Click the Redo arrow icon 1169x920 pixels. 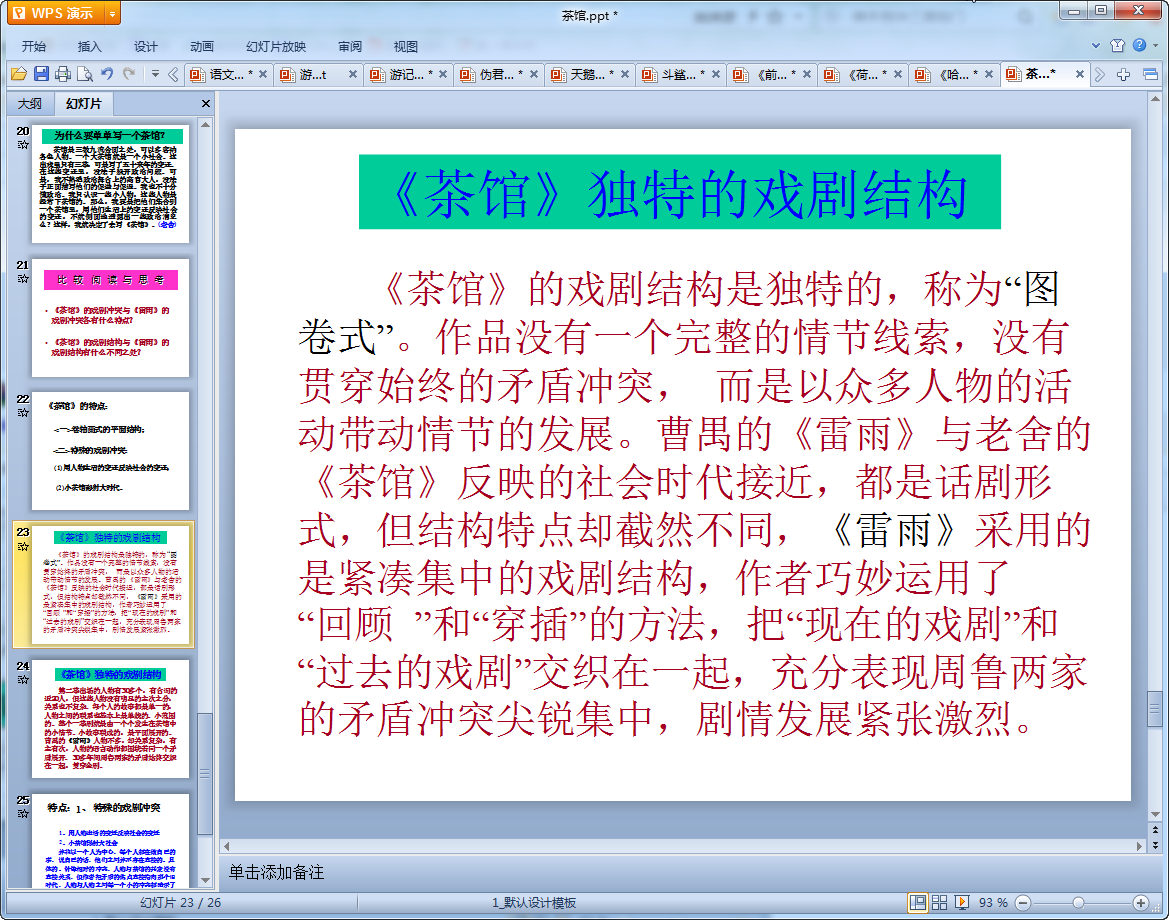click(x=130, y=74)
